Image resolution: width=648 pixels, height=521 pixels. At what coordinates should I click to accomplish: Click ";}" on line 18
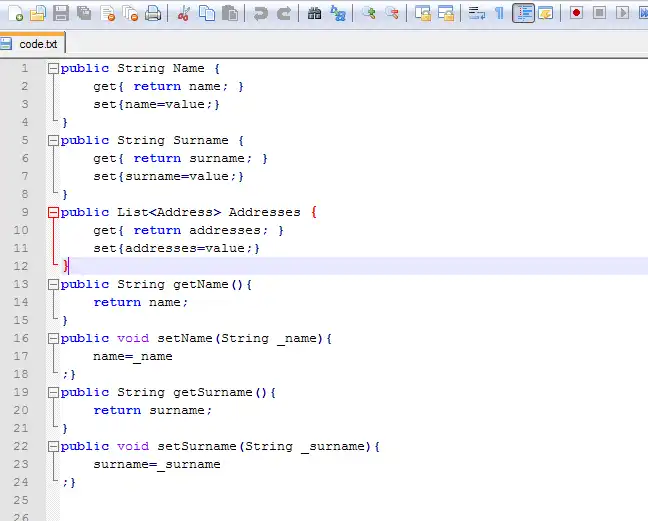(69, 374)
